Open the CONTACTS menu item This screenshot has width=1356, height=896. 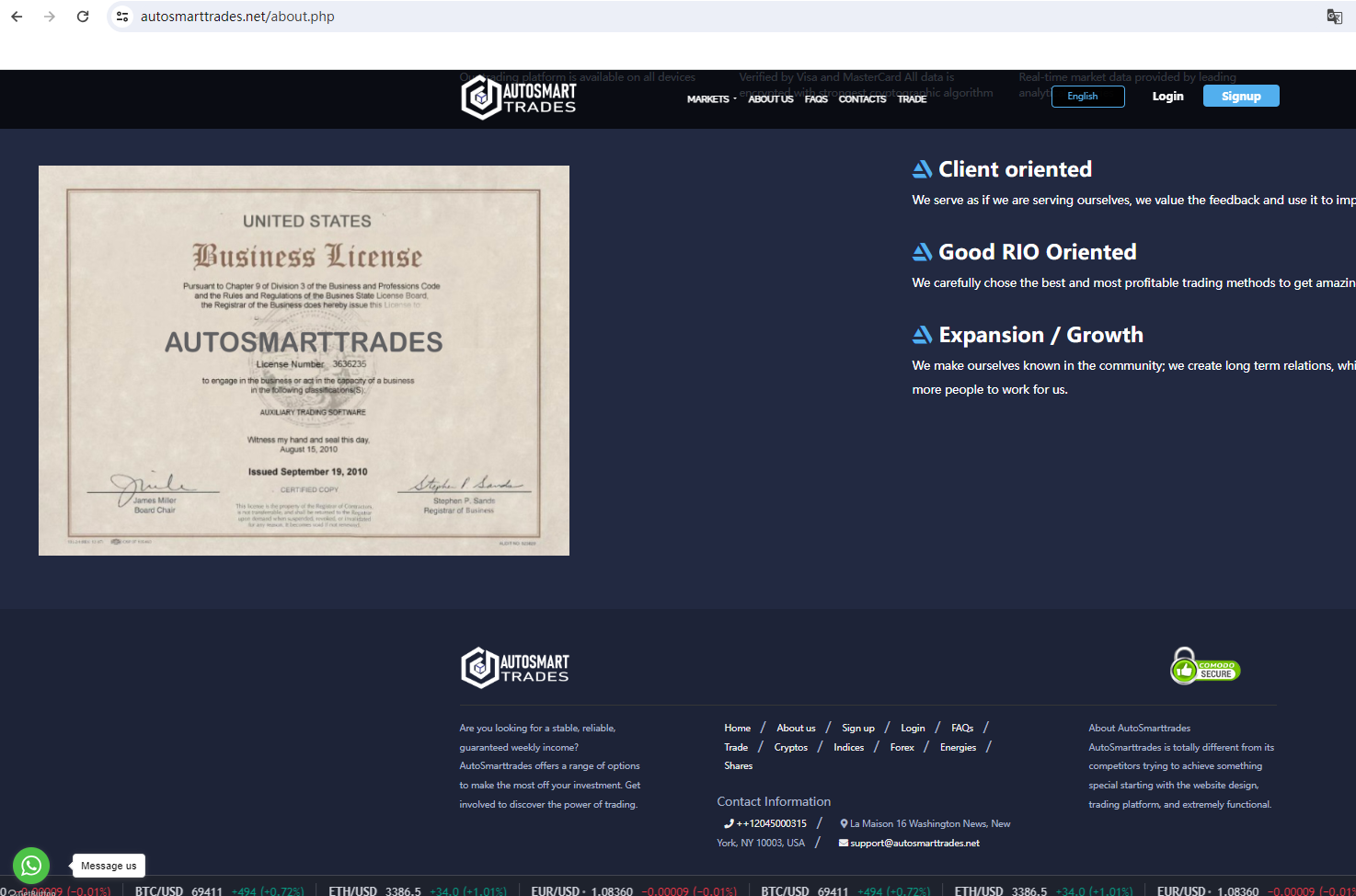[x=862, y=99]
